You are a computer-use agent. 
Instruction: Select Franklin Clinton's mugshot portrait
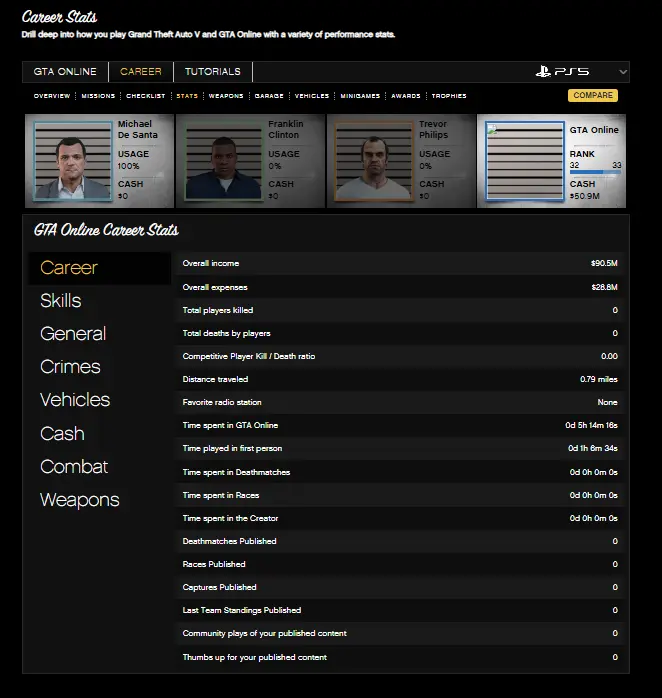click(x=222, y=162)
